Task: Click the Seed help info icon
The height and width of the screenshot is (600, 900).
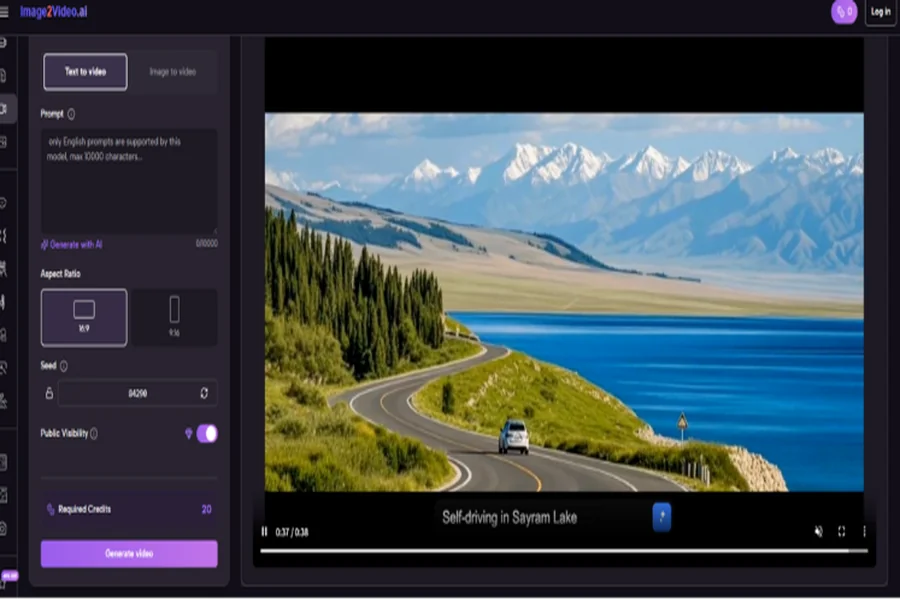Action: [64, 366]
